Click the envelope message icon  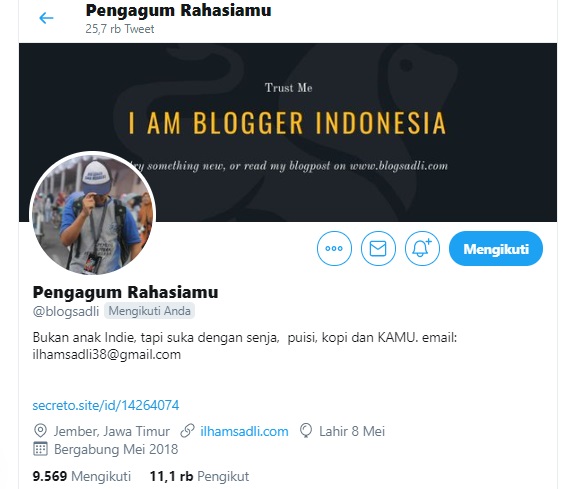click(x=378, y=248)
